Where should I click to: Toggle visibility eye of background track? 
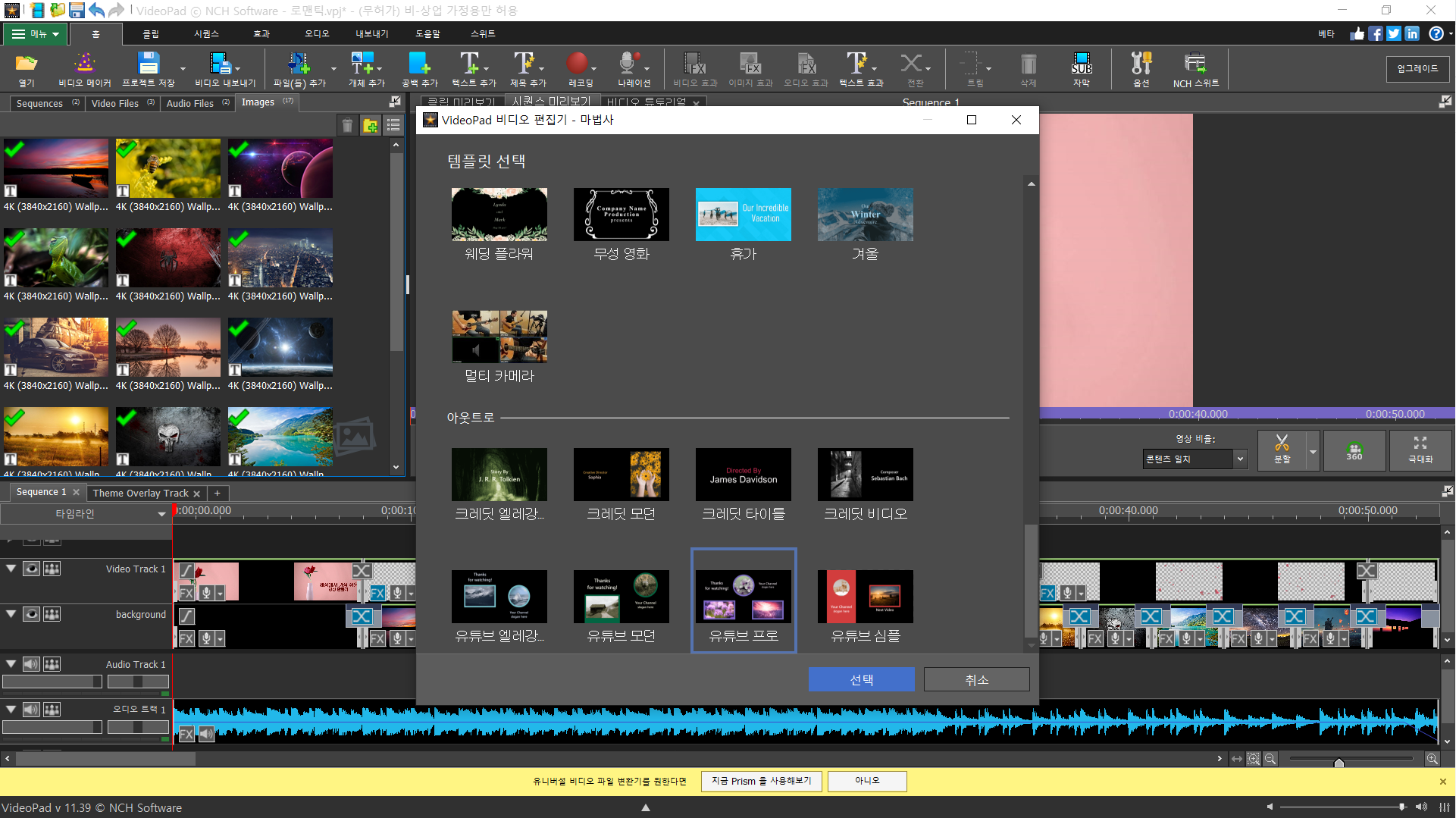coord(31,614)
